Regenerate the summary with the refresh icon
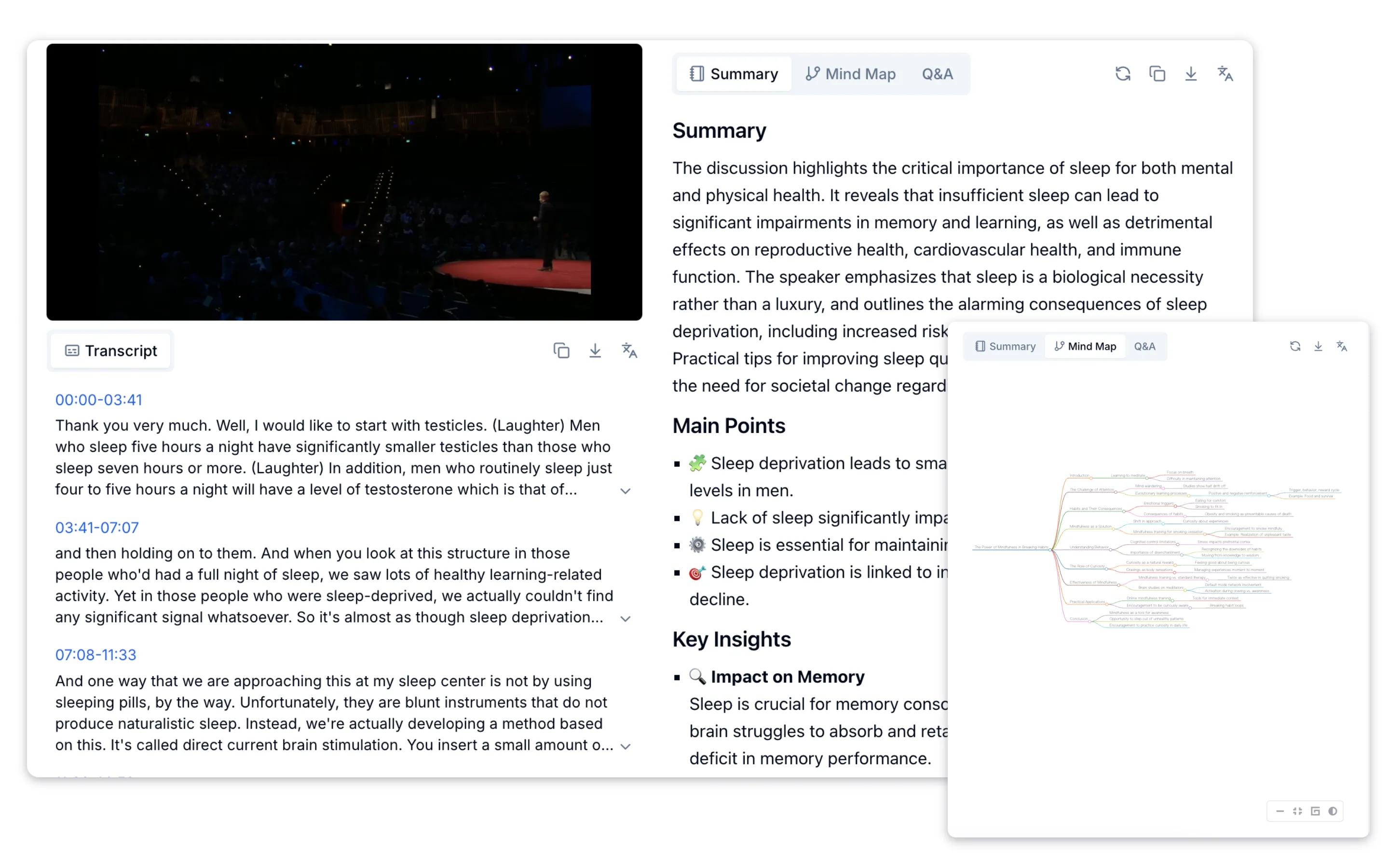Screen dimensions: 1389x868 (1122, 73)
